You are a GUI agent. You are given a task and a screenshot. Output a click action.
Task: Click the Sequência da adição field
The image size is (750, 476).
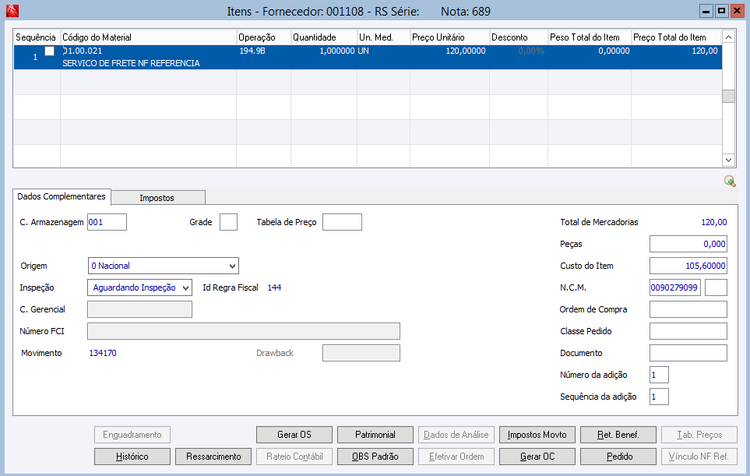659,397
